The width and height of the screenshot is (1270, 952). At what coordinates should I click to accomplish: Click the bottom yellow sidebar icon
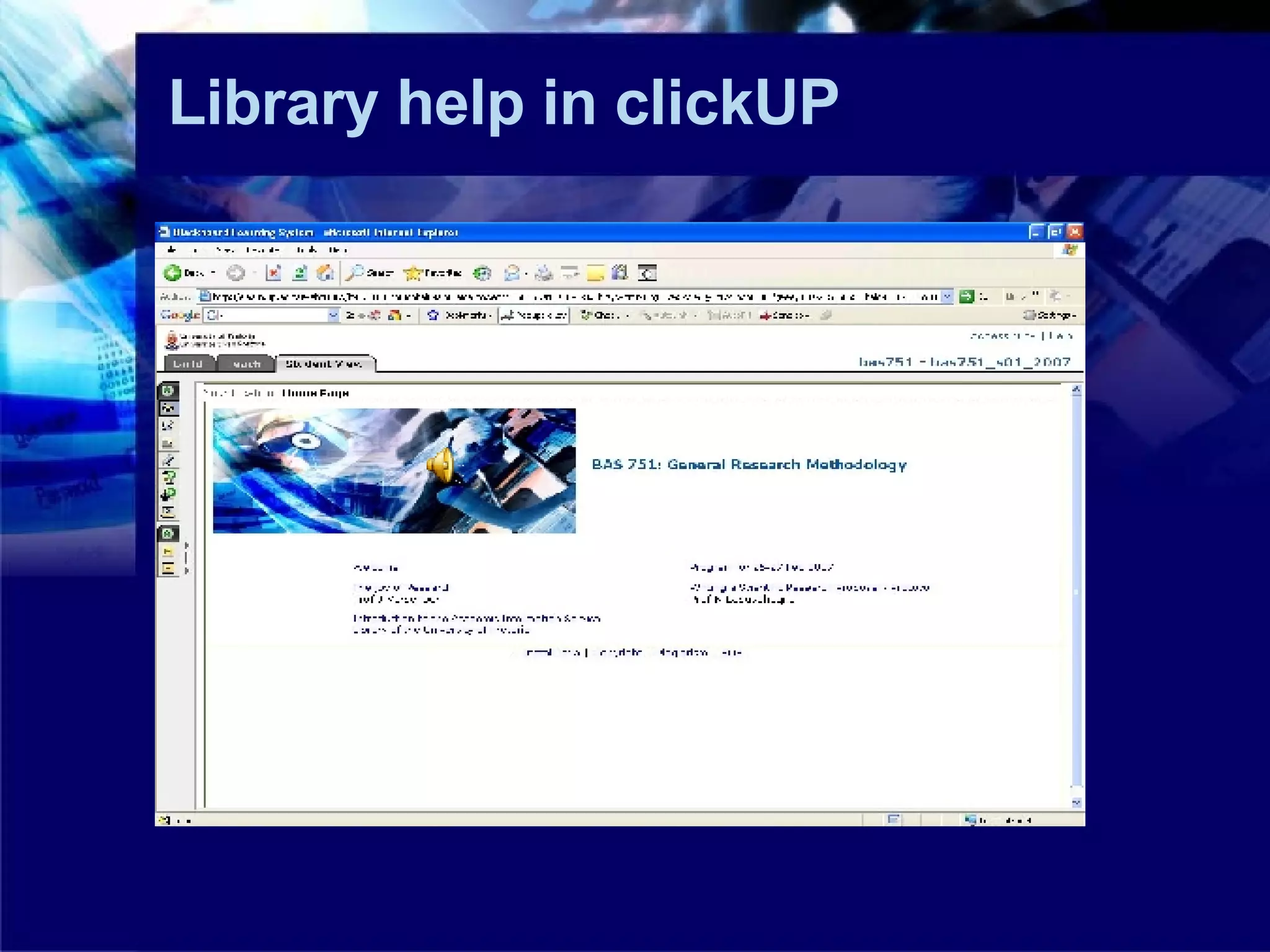pos(168,568)
